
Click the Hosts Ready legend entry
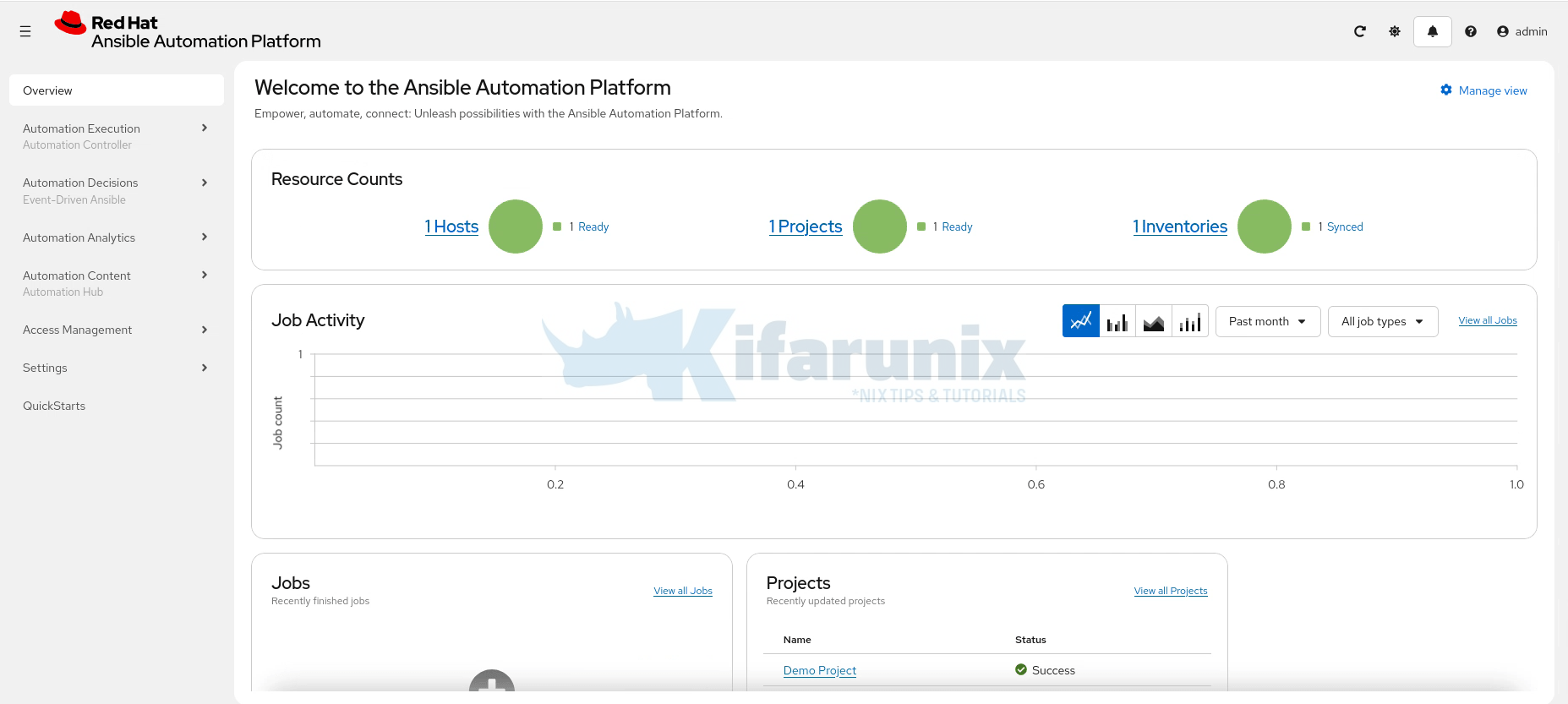(581, 226)
